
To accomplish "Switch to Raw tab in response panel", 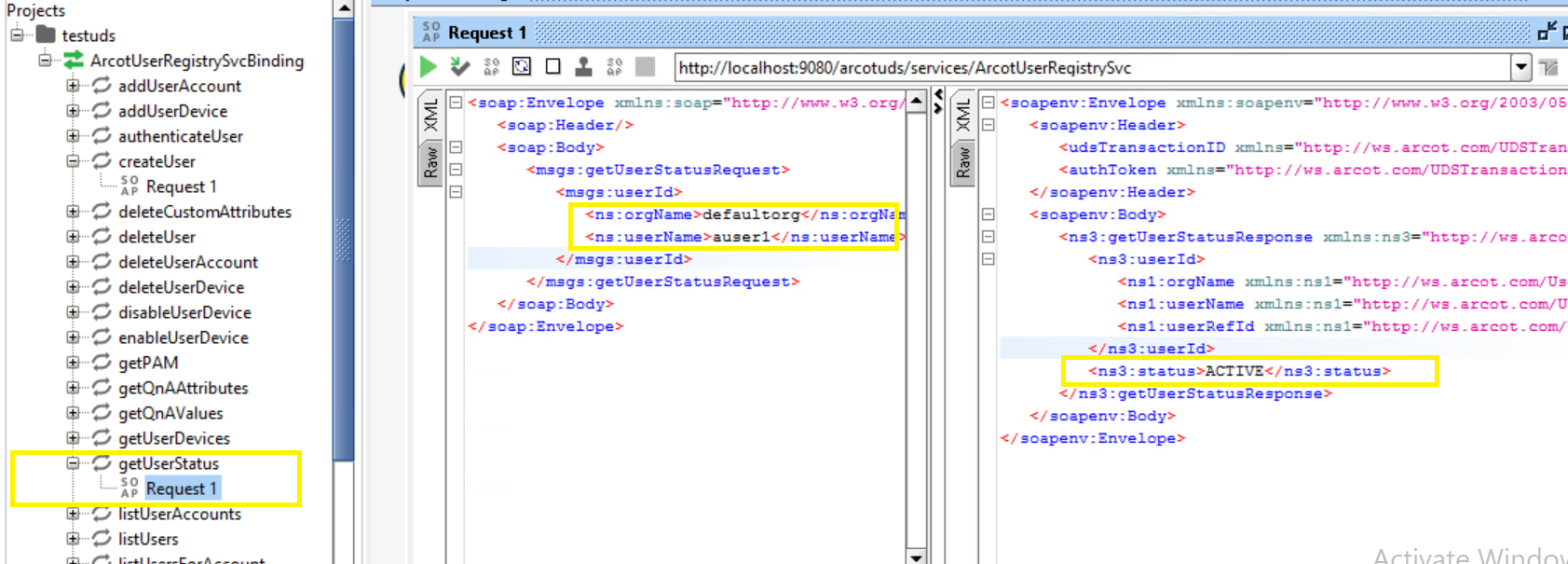I will [963, 163].
